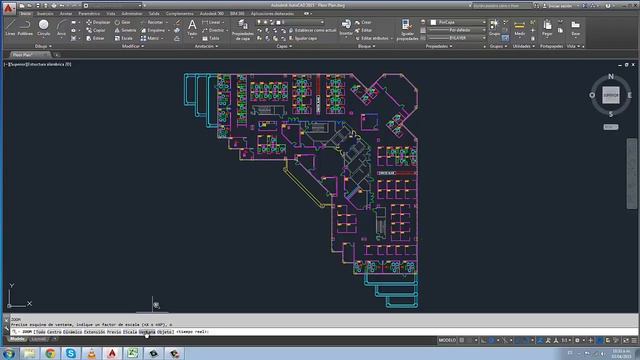The image size is (640, 360).
Task: Click Igualar capa button
Action: tap(303, 38)
